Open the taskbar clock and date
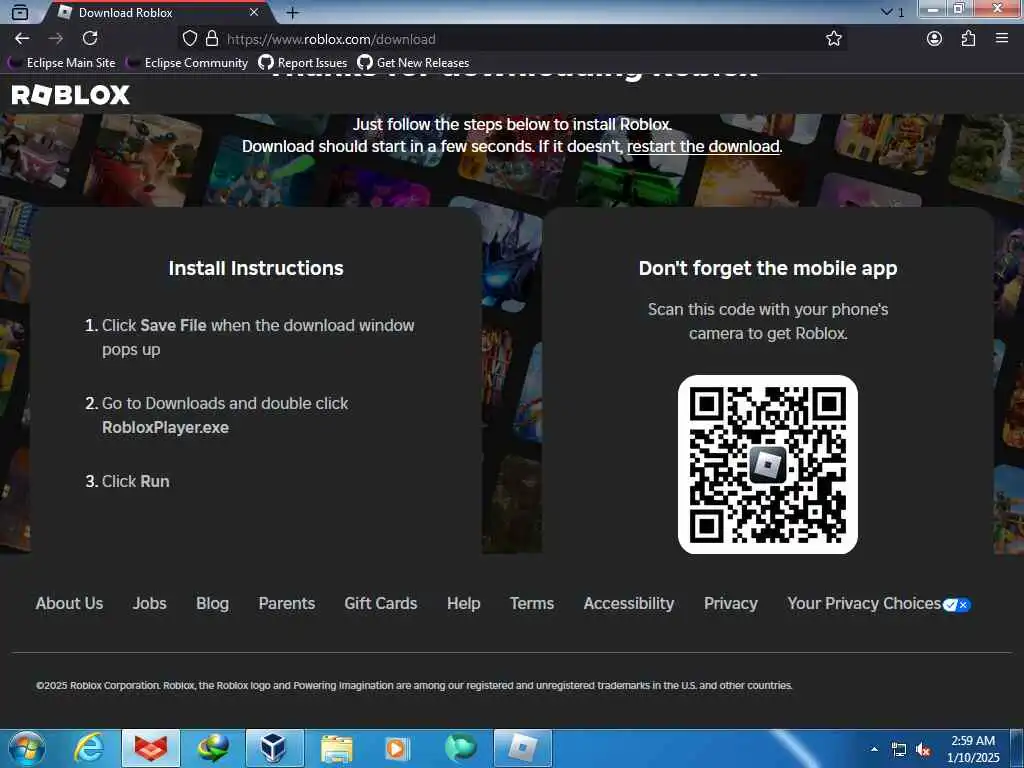This screenshot has height=768, width=1024. pos(973,749)
